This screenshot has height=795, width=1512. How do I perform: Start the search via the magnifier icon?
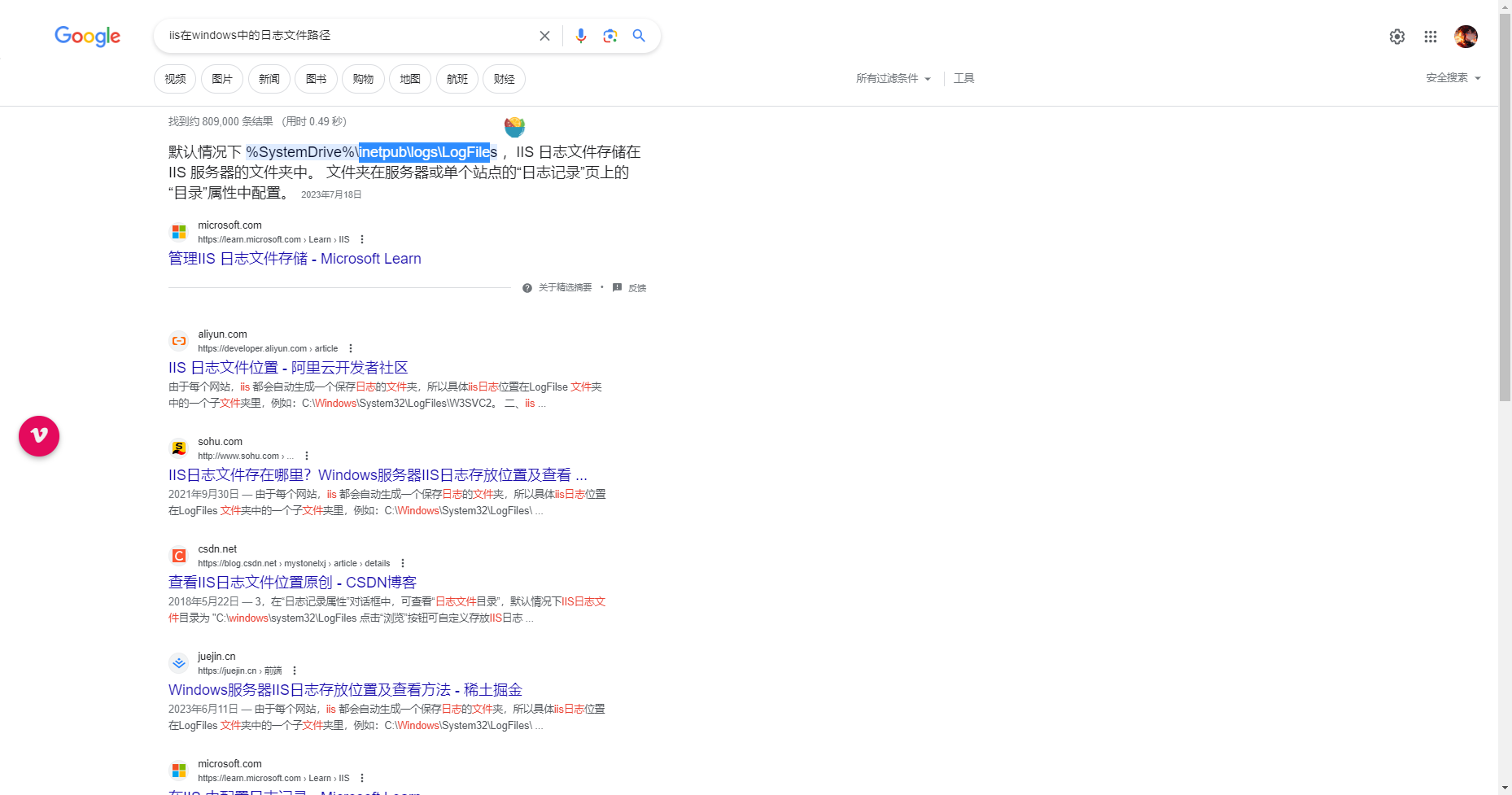click(x=638, y=35)
